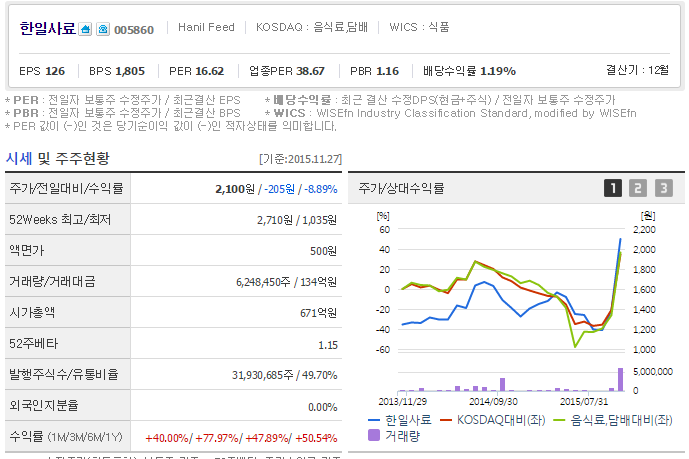
Task: Select the stock price 2,100원
Action: 235,189
